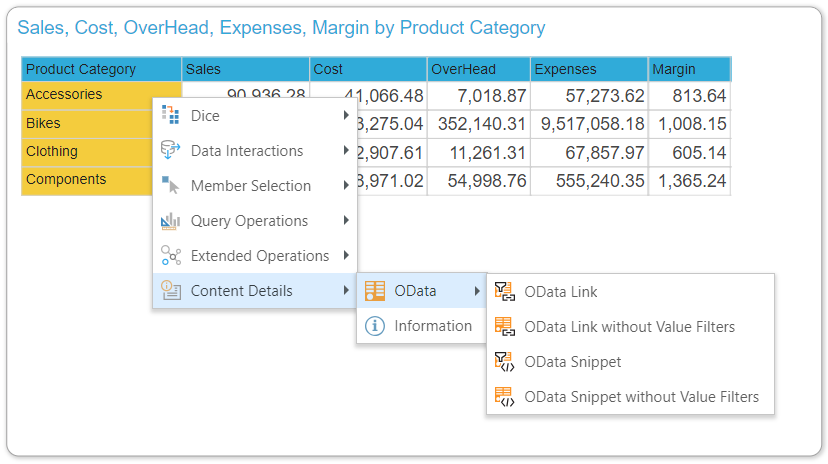
Task: Expand the Extended Operations submenu arrow
Action: (346, 256)
